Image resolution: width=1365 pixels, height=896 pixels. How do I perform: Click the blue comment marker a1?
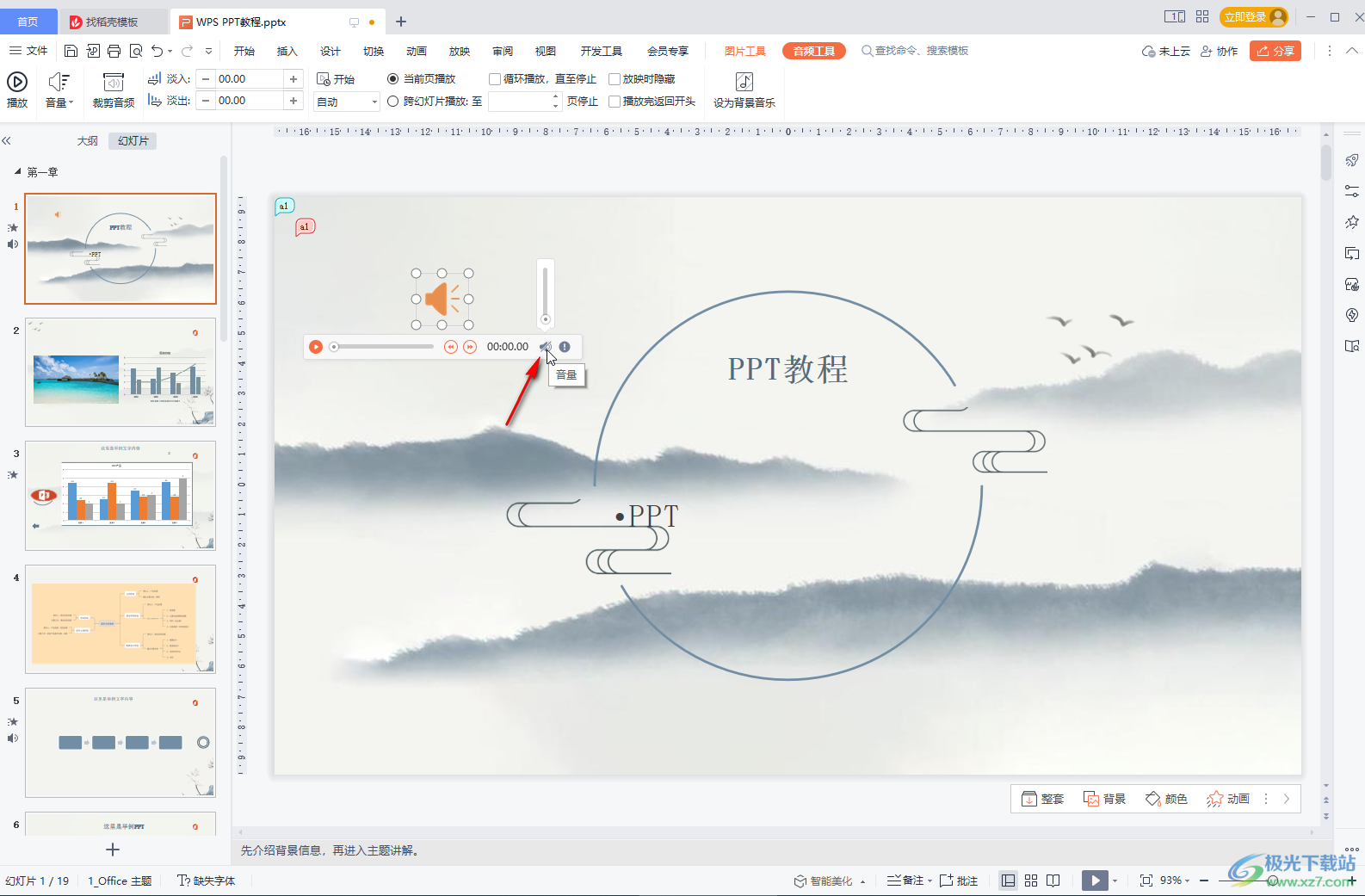(284, 206)
